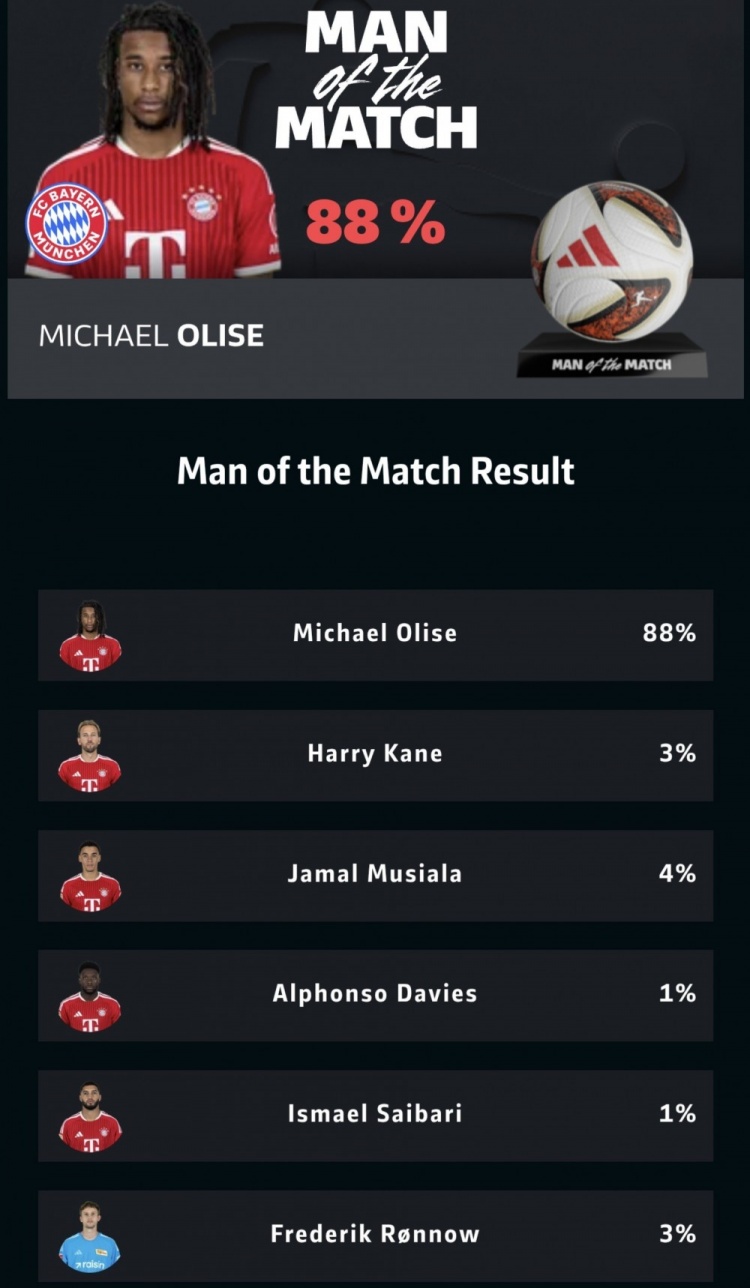
Task: Click Jamal Musiala's portrait thumbnail
Action: [90, 876]
